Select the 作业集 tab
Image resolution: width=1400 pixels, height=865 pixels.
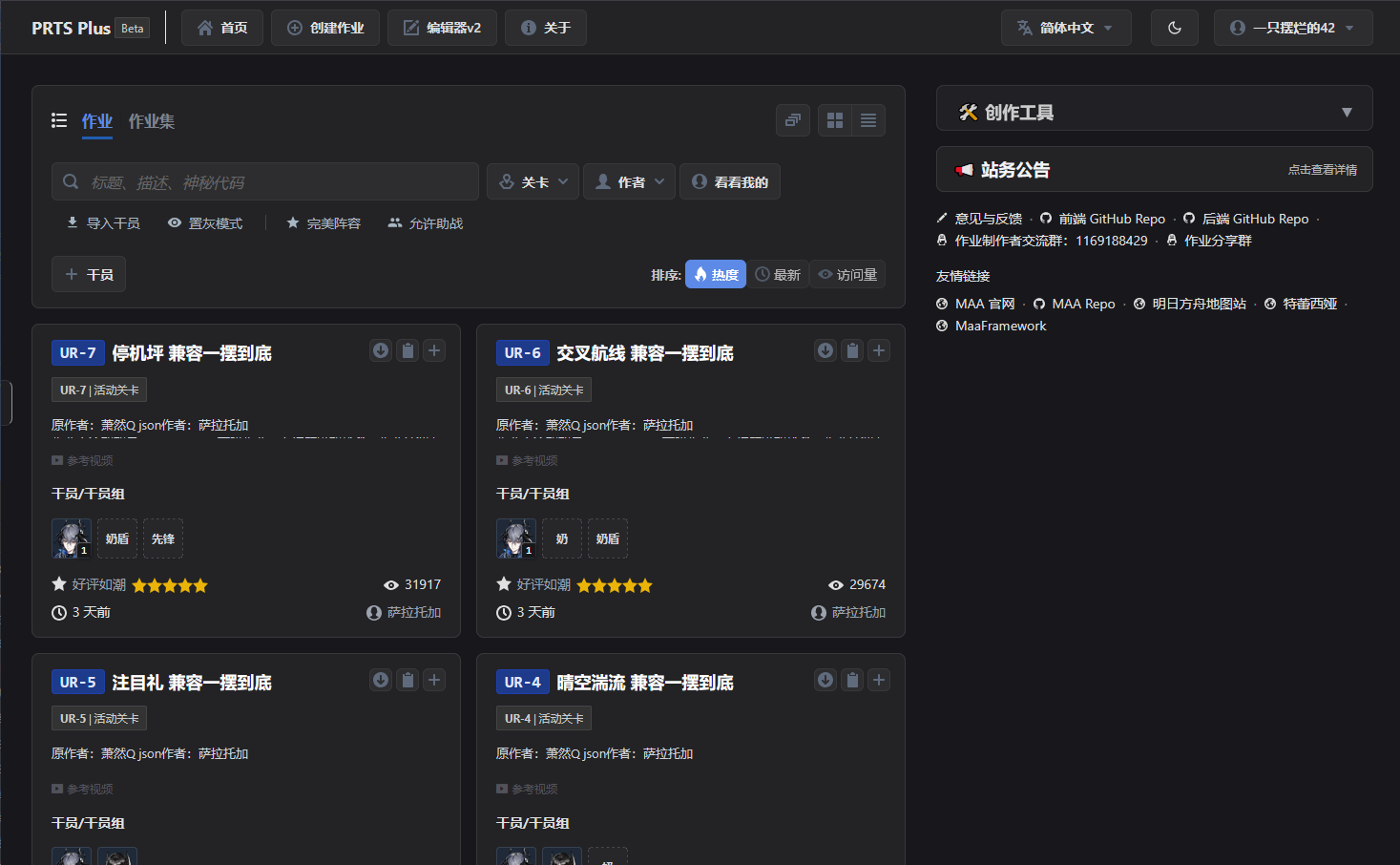pyautogui.click(x=152, y=121)
